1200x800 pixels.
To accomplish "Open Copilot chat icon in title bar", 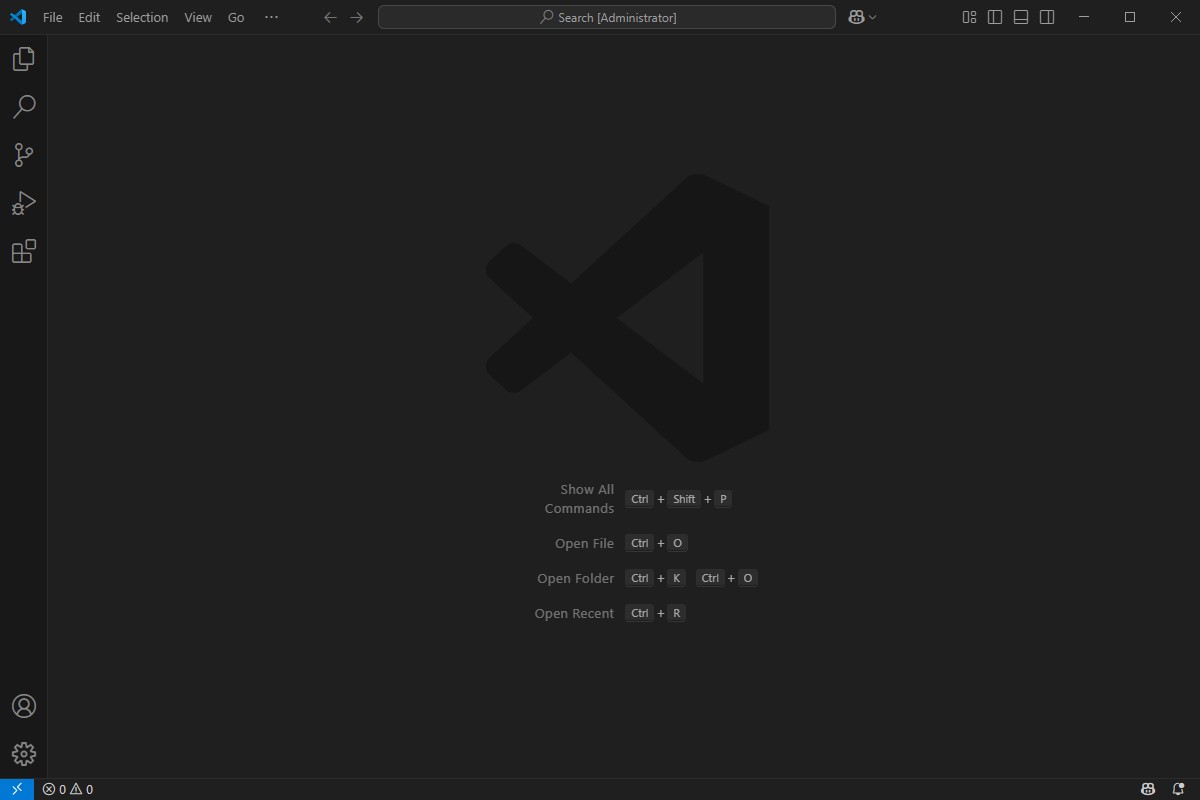I will (x=856, y=17).
